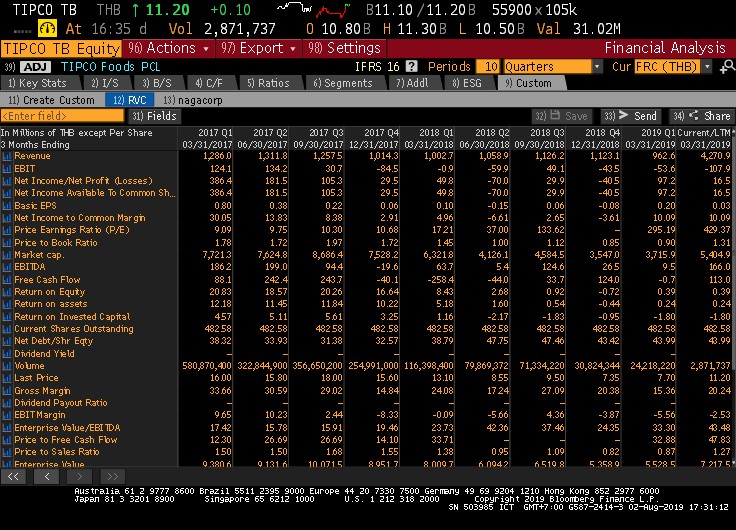736x530 pixels.
Task: Click the Price to Free Cash Flow label
Action: coord(66,440)
